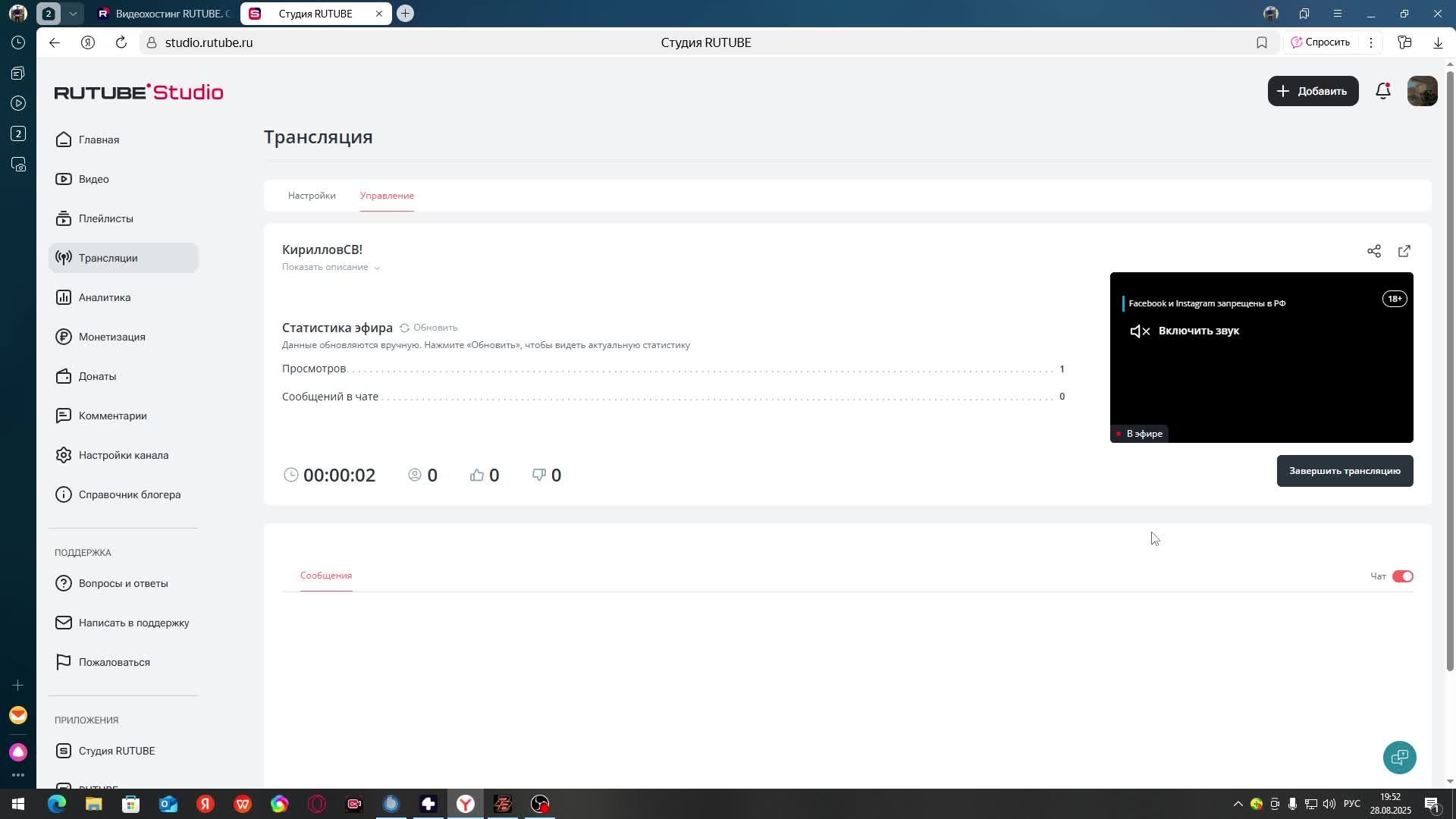Switch to the Настройки tab

312,196
